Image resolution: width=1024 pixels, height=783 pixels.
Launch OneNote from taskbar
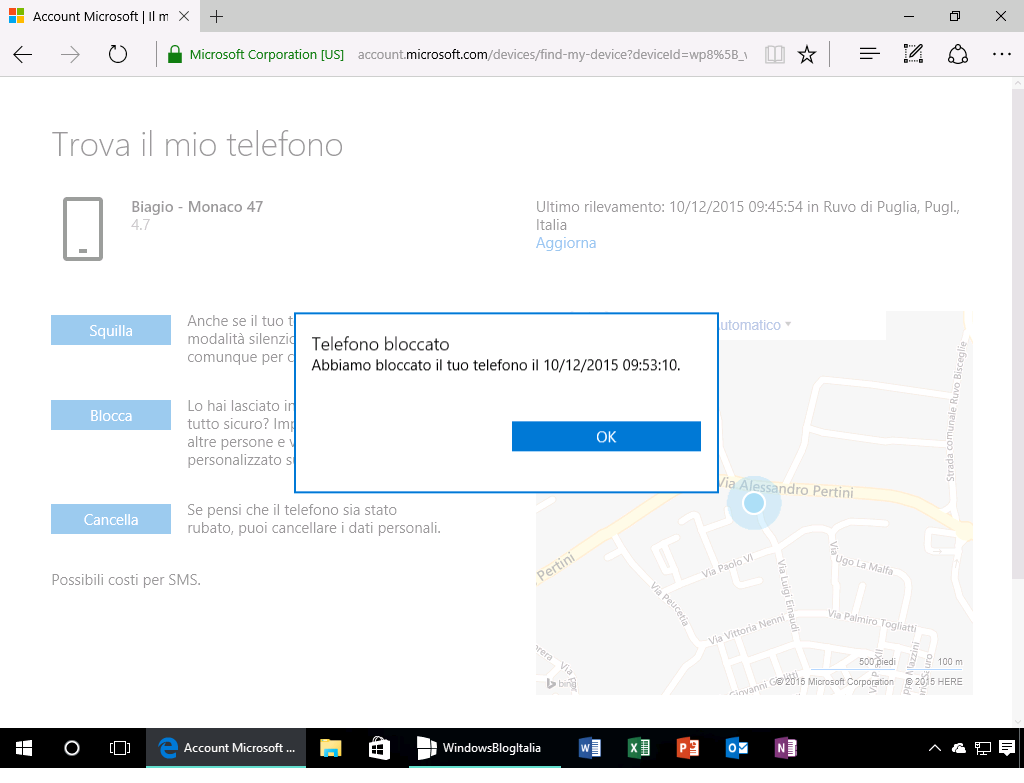point(786,748)
